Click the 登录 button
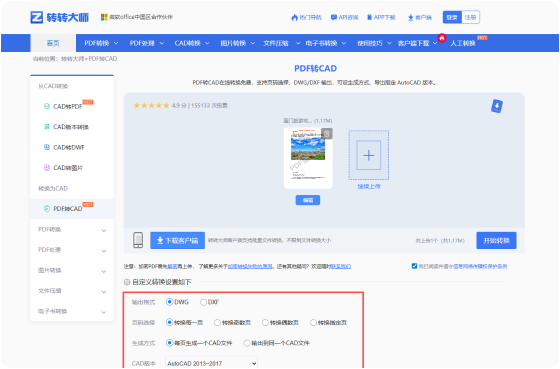 pos(452,17)
